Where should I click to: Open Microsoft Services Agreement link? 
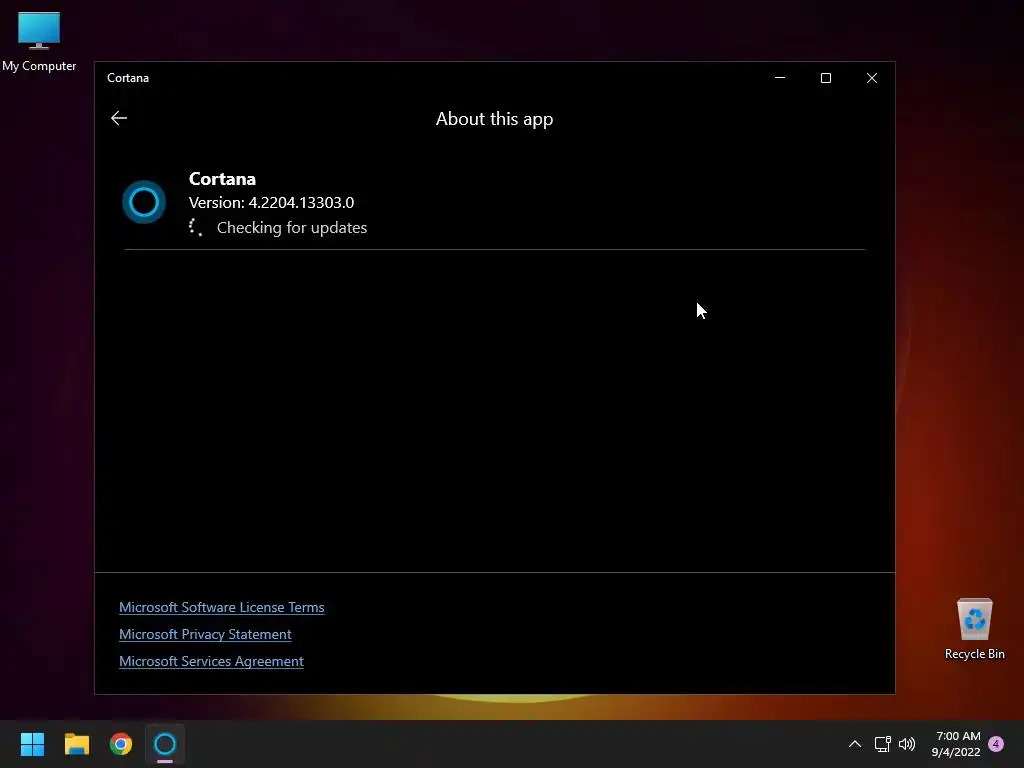(211, 661)
